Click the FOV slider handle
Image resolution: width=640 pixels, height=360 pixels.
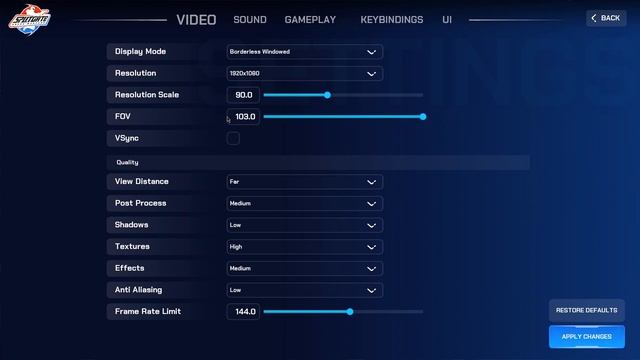(x=423, y=117)
